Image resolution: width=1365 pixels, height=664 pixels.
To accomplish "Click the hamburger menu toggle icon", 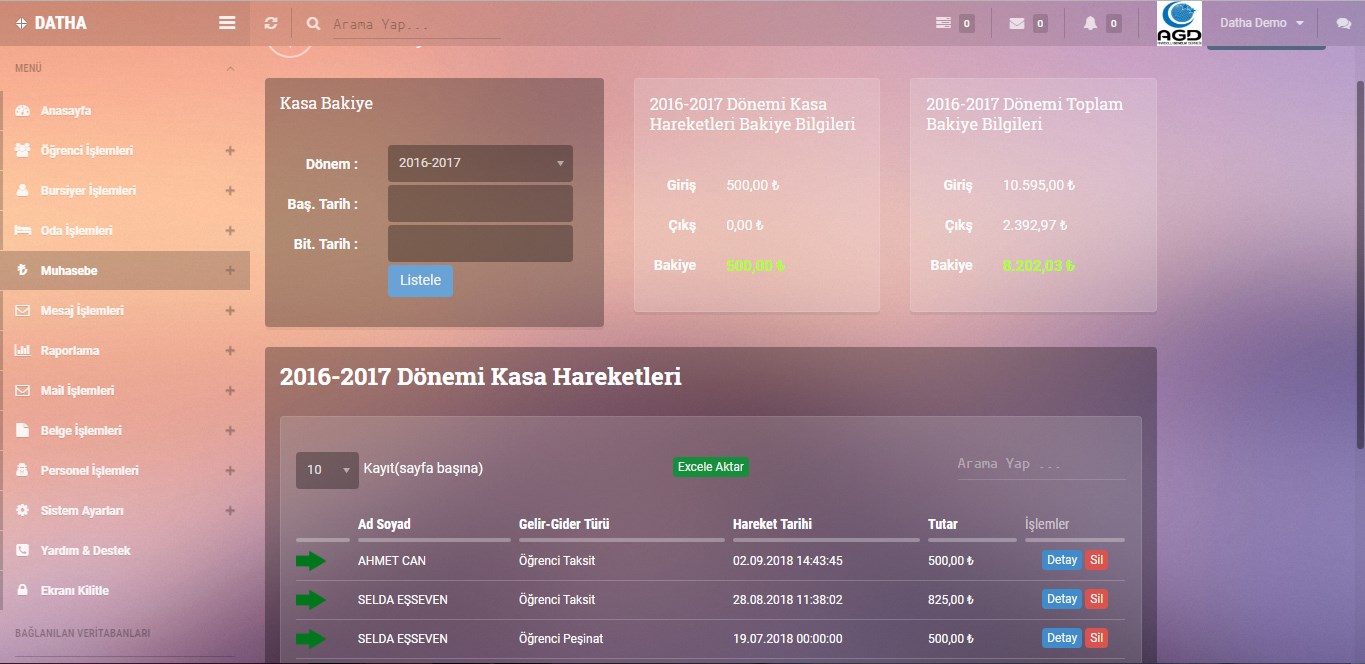I will click(x=227, y=23).
